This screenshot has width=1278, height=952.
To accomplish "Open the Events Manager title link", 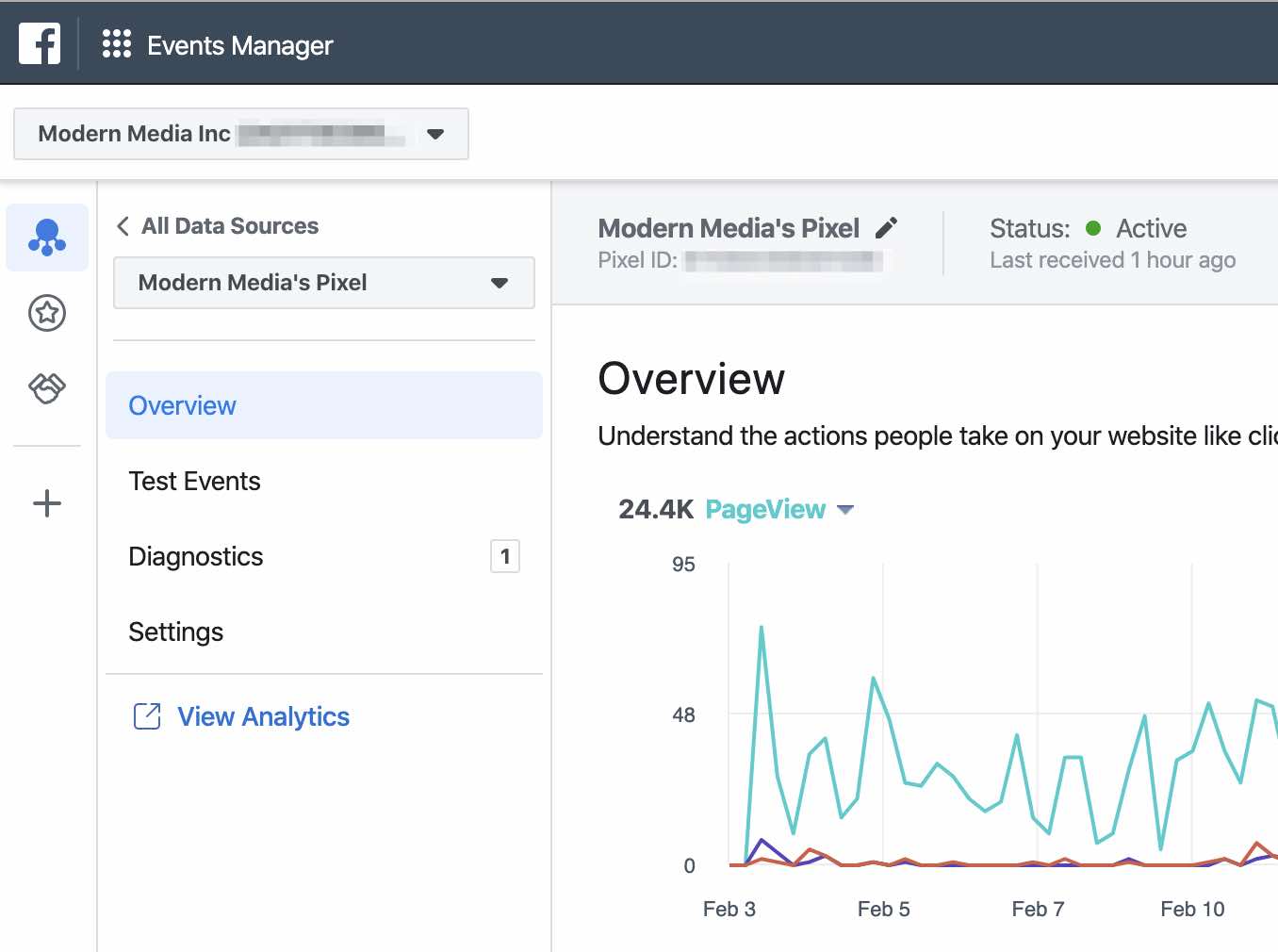I will [x=239, y=45].
